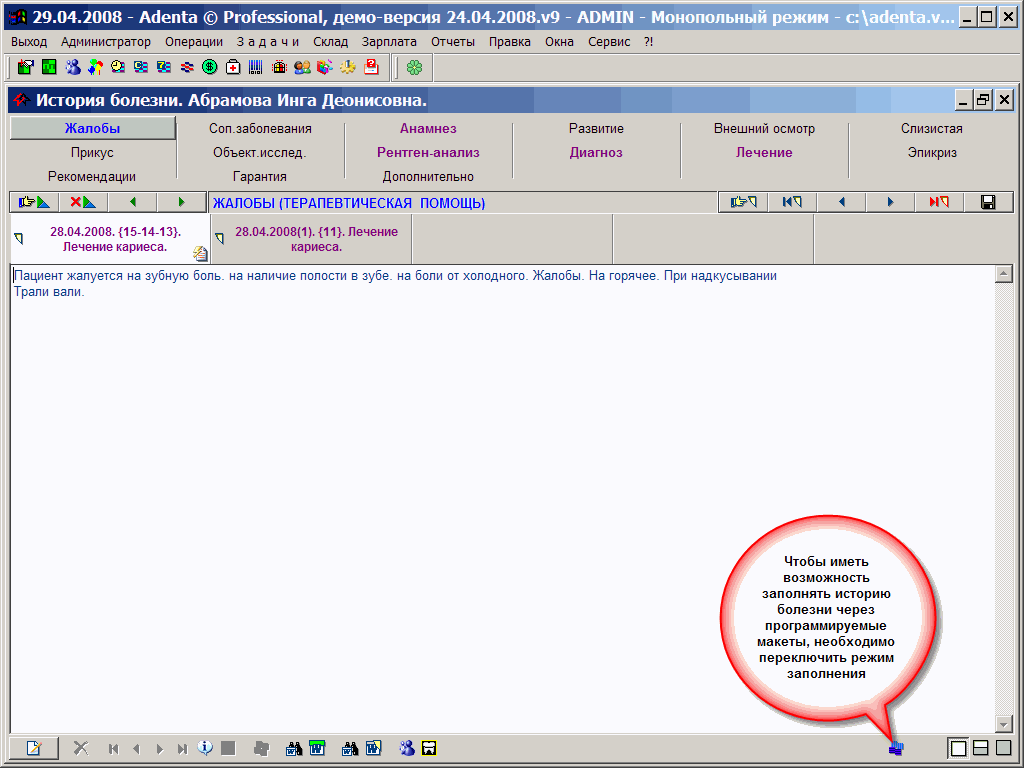Switch to the Анамнез section

428,128
